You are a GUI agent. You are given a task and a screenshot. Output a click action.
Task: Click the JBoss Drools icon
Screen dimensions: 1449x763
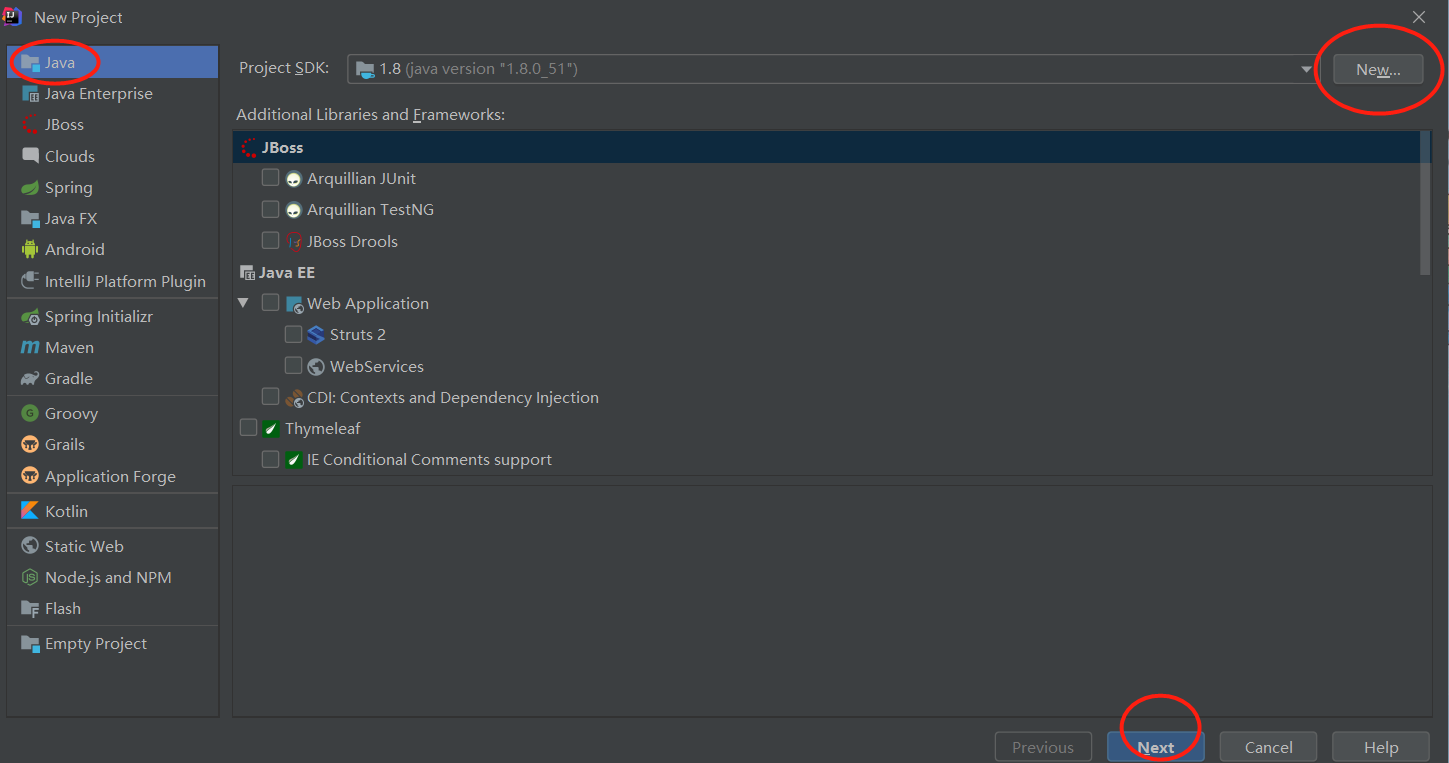pyautogui.click(x=294, y=241)
